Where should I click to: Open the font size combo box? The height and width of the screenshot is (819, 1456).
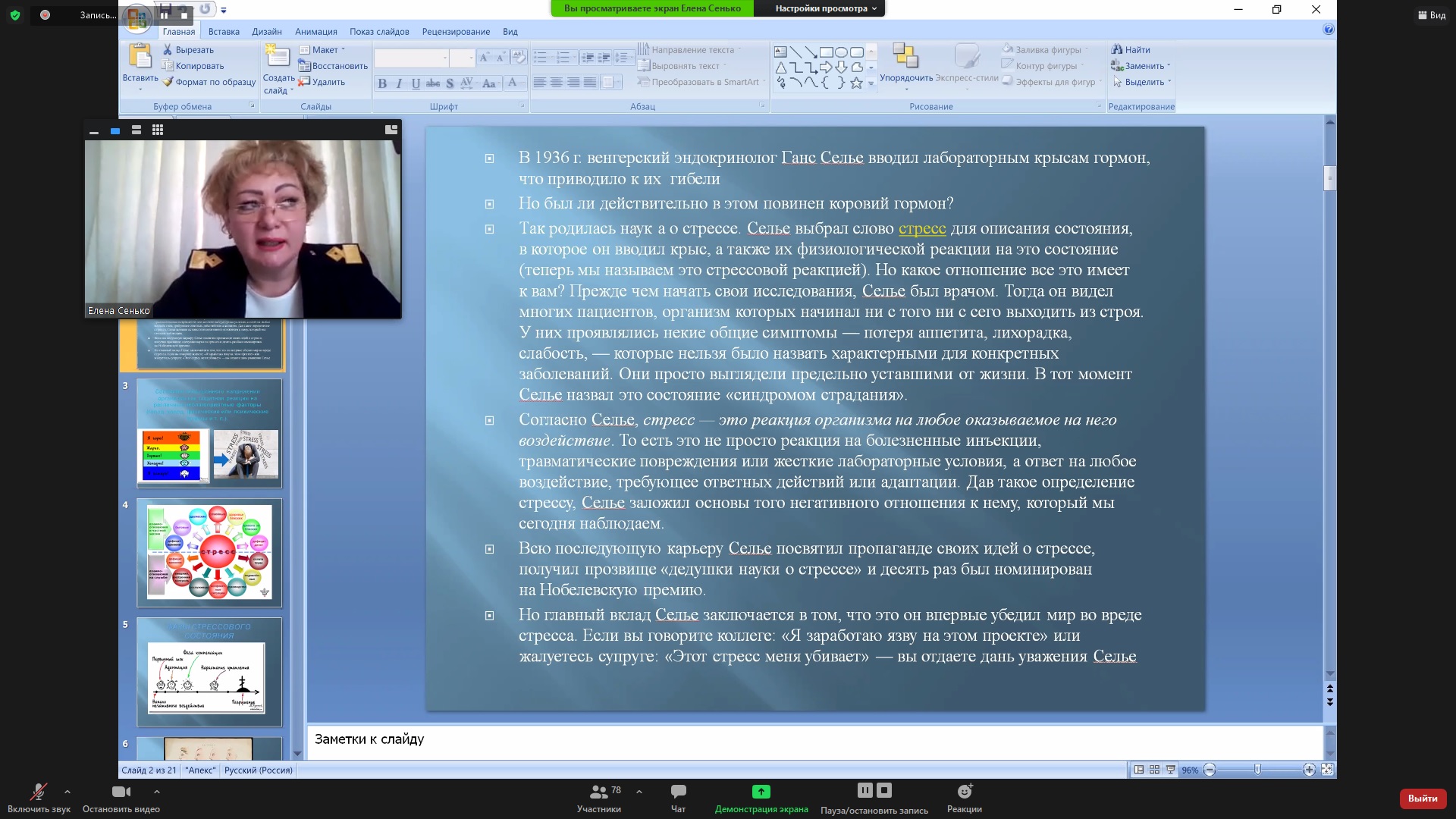click(x=462, y=58)
